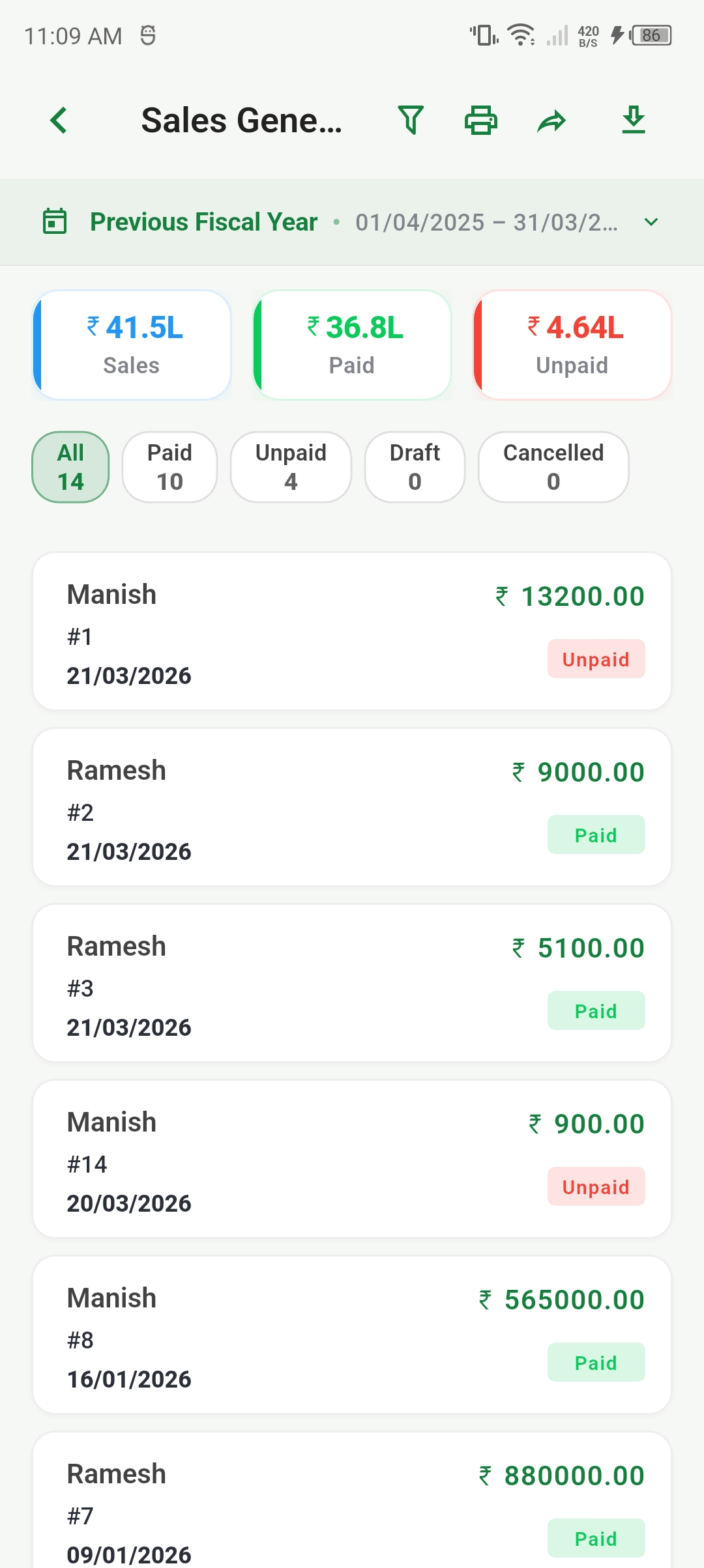The height and width of the screenshot is (1568, 704).
Task: Toggle the Draft 0 filter chip
Action: (x=415, y=467)
